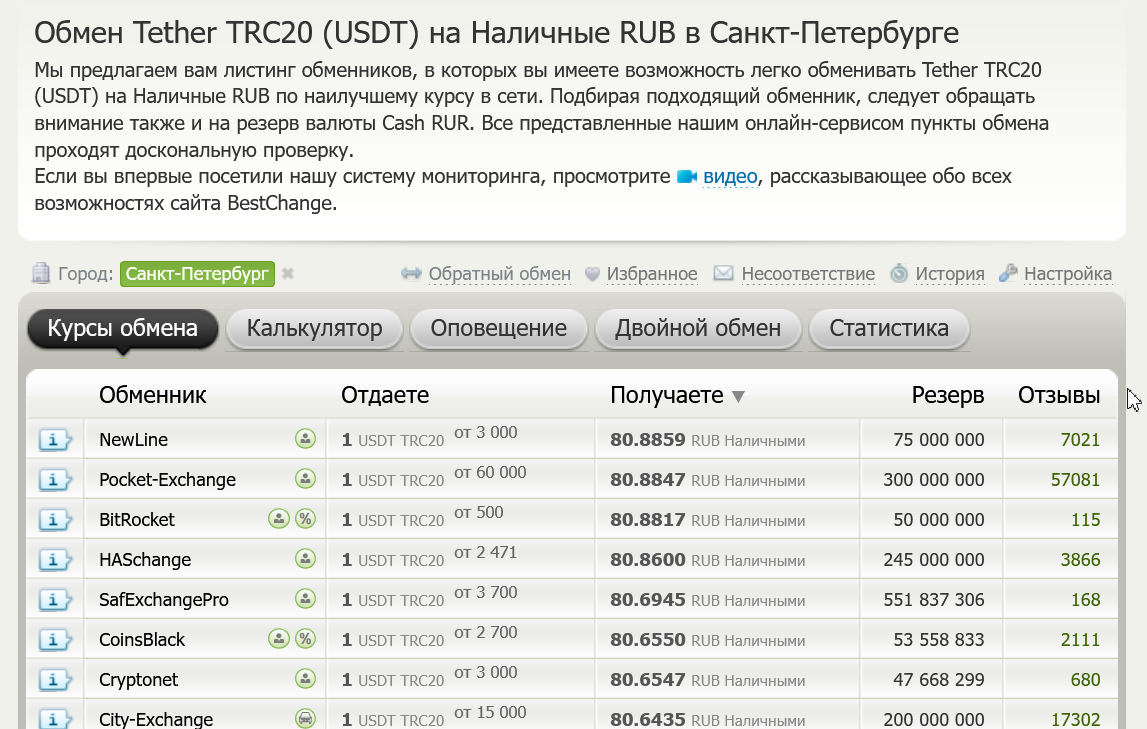The width and height of the screenshot is (1147, 729).
Task: Open the Pocket-Exchange exchanger
Action: 168,480
